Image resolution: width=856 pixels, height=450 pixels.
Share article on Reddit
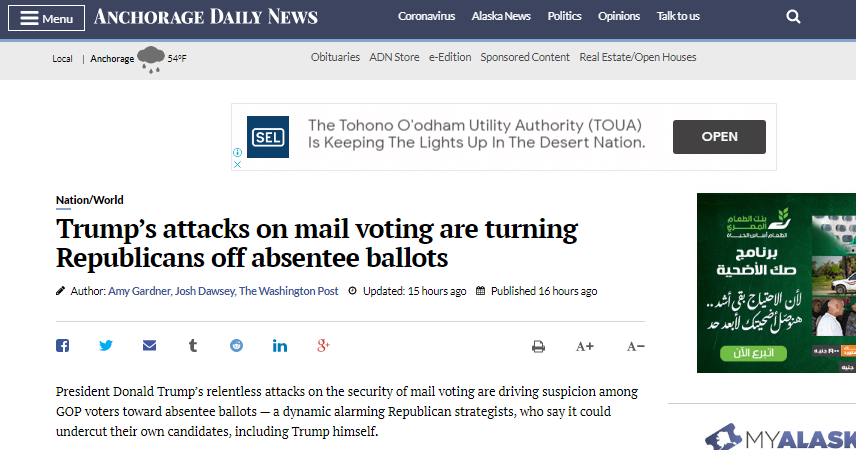(x=236, y=346)
